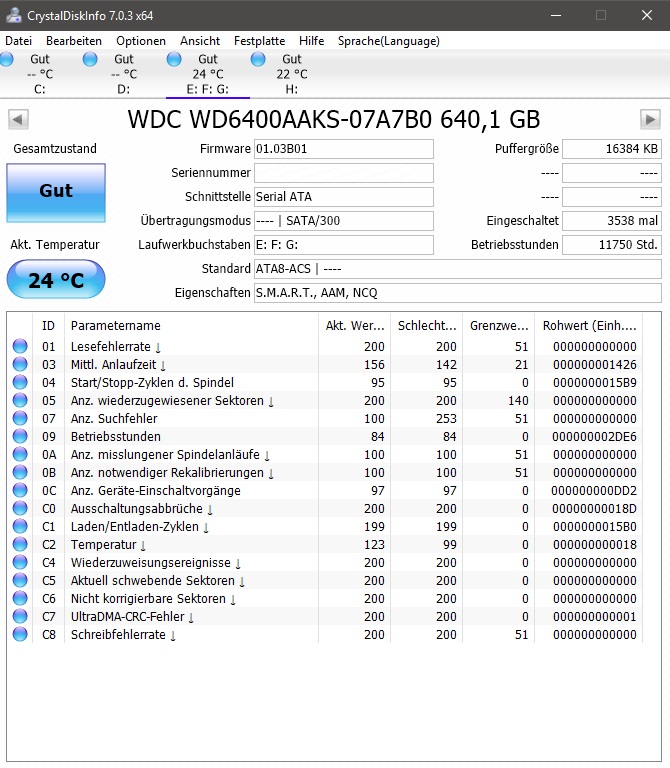The height and width of the screenshot is (768, 670).
Task: Click the Firmware field 01.03B01
Action: [344, 149]
